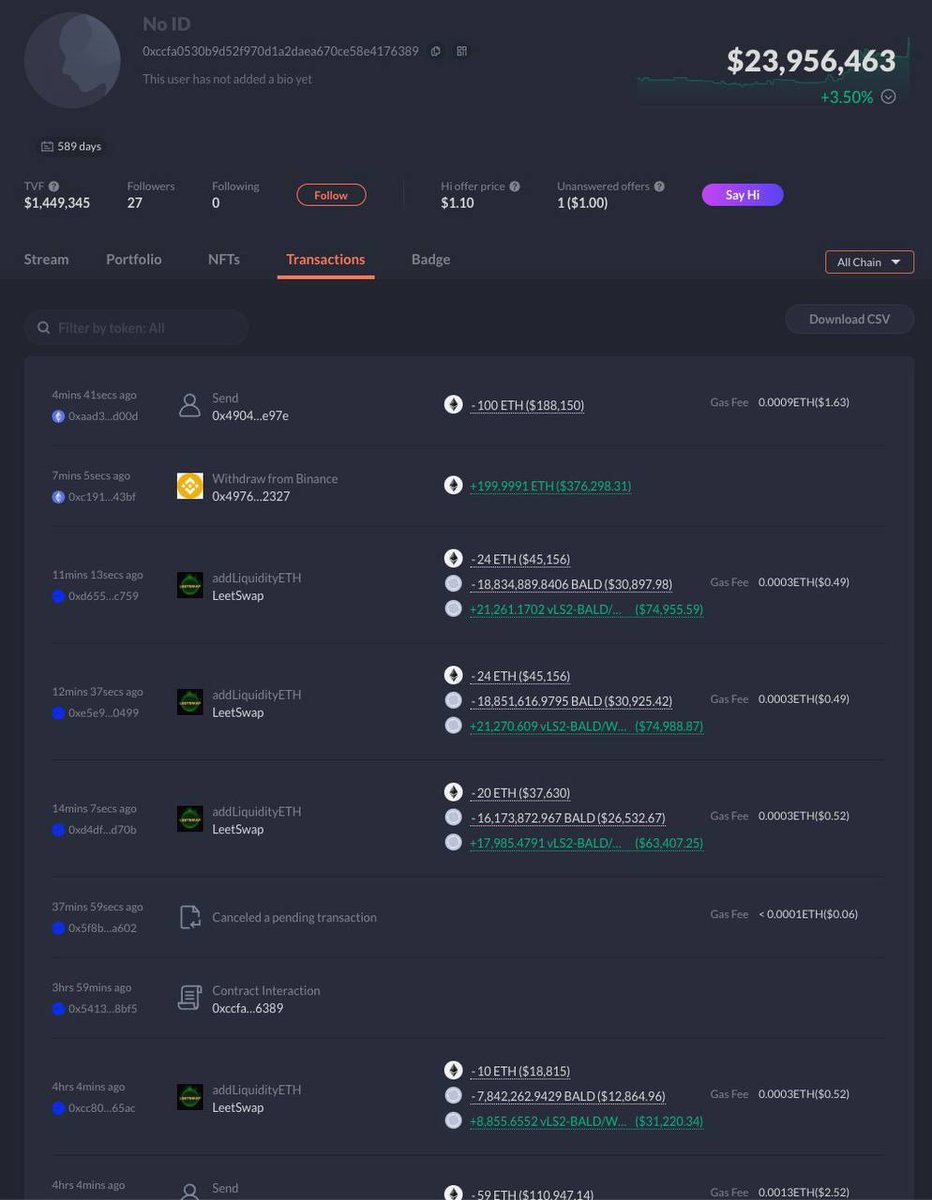Click the canceled transaction document icon

pos(190,917)
